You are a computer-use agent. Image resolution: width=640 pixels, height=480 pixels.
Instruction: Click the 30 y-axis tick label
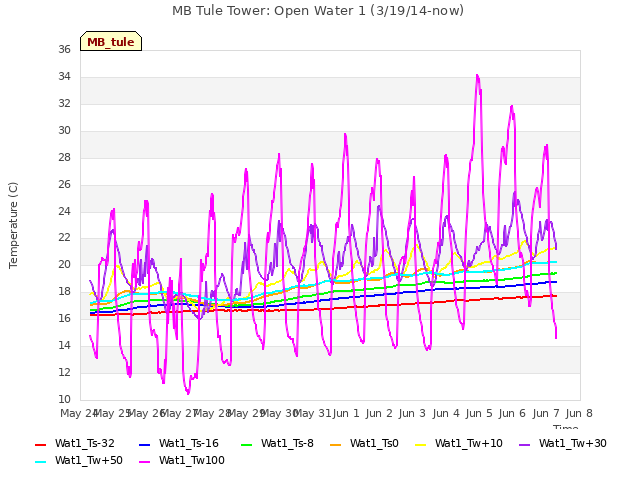[64, 130]
